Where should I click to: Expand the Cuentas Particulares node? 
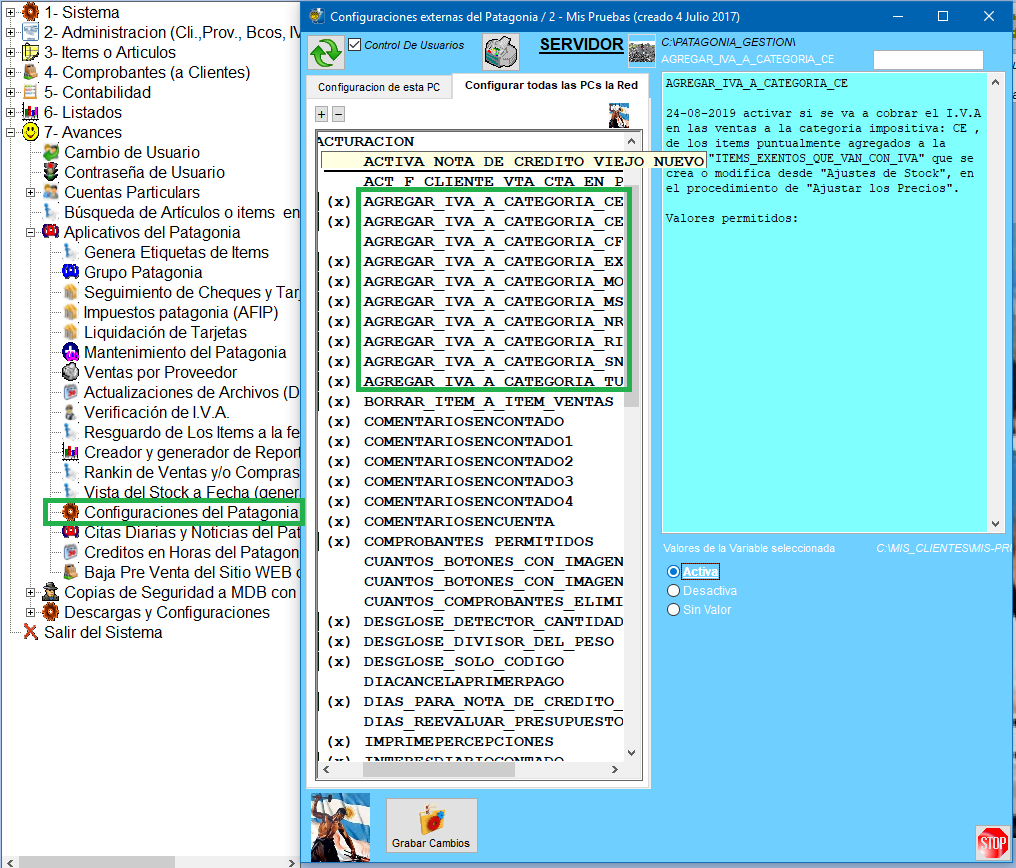(x=30, y=192)
